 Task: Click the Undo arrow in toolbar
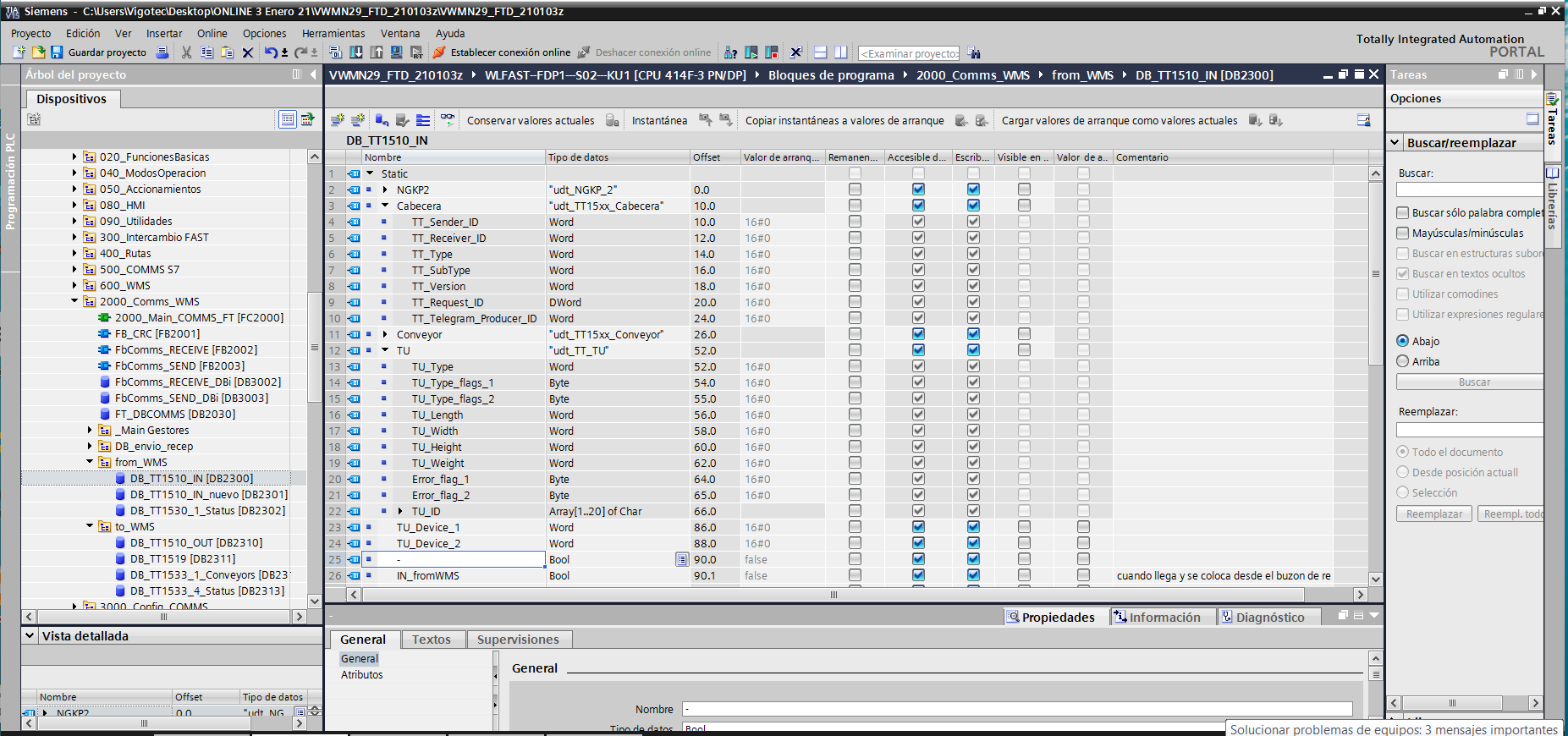[270, 52]
